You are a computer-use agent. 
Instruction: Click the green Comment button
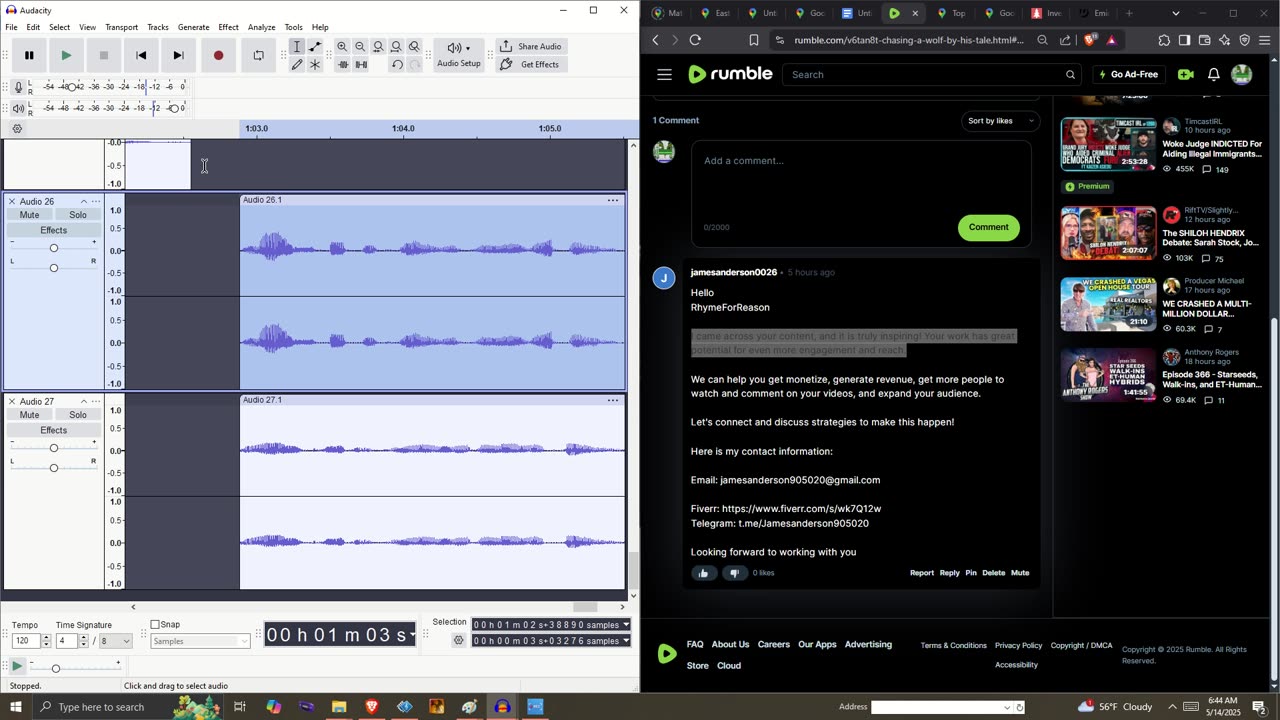(988, 227)
